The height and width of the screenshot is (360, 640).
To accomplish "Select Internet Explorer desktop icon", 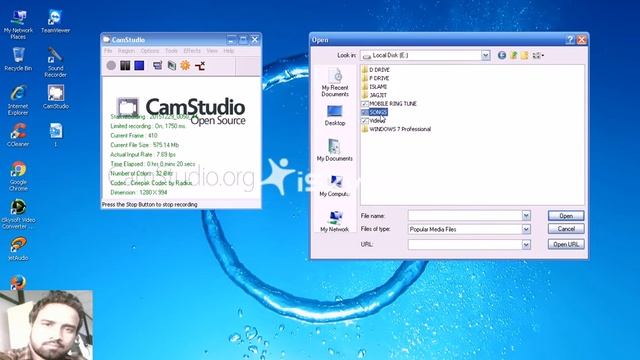I will click(18, 100).
